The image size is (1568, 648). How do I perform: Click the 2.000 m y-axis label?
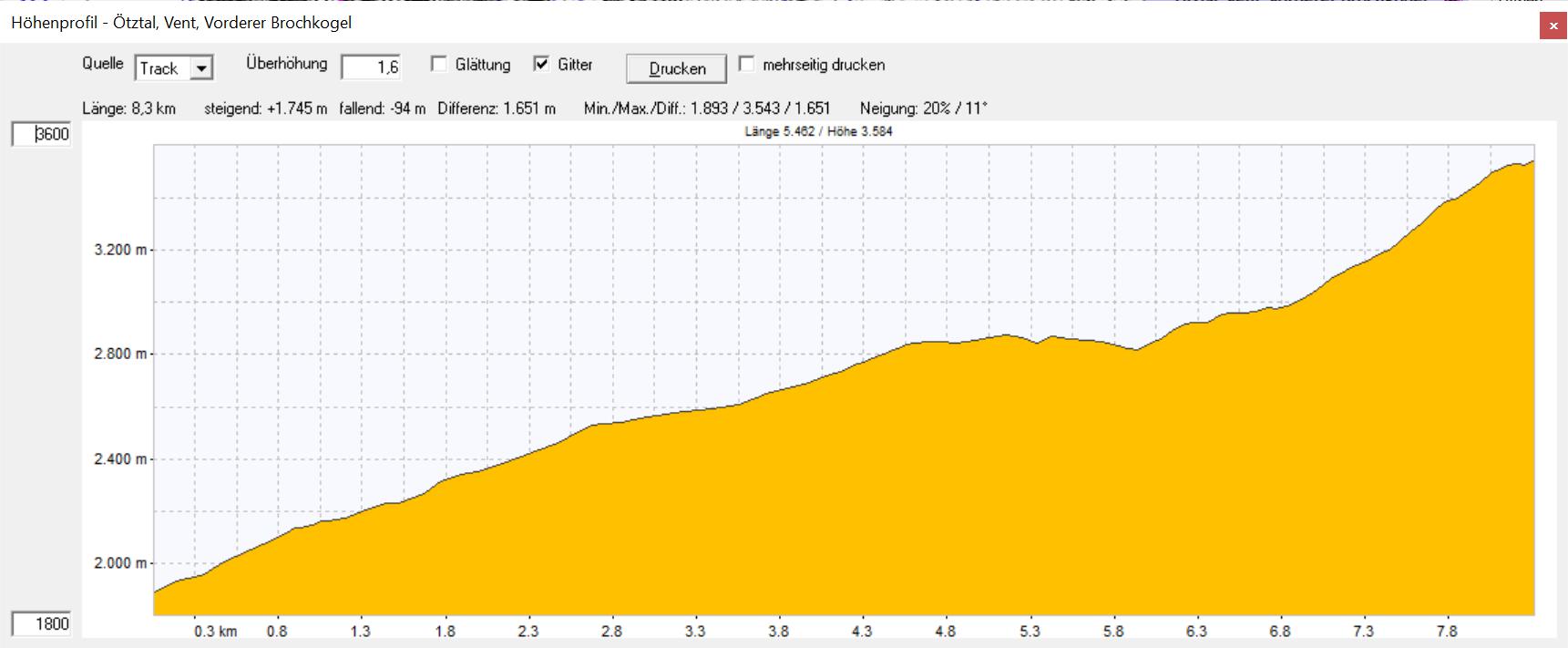coord(120,563)
